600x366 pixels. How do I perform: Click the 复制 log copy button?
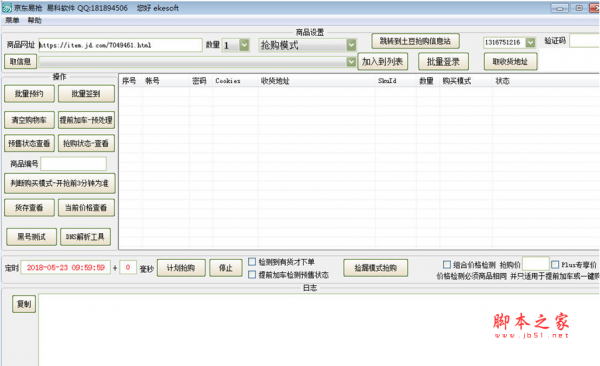24,304
